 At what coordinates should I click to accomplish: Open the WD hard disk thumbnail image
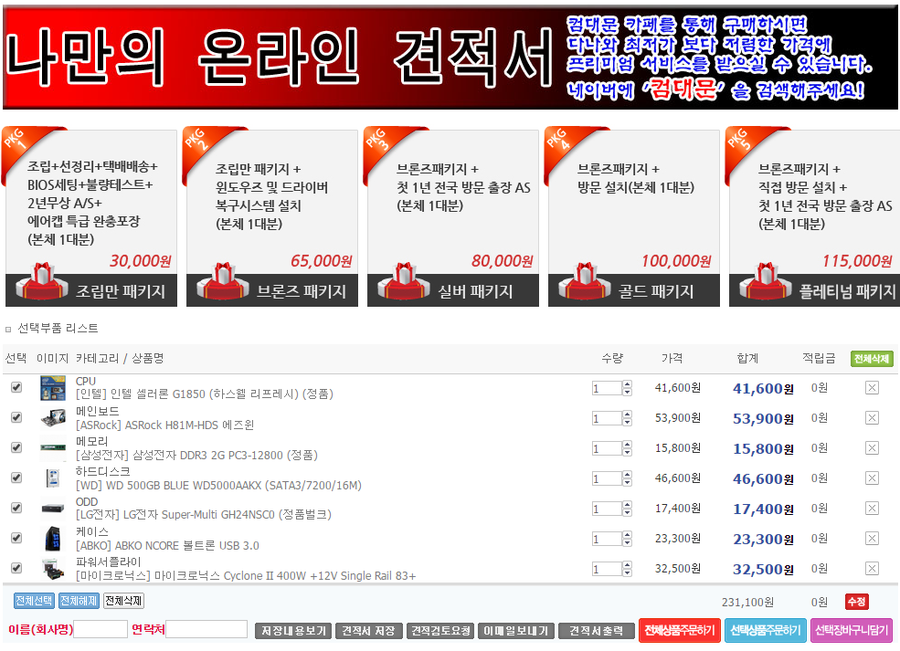[53, 478]
